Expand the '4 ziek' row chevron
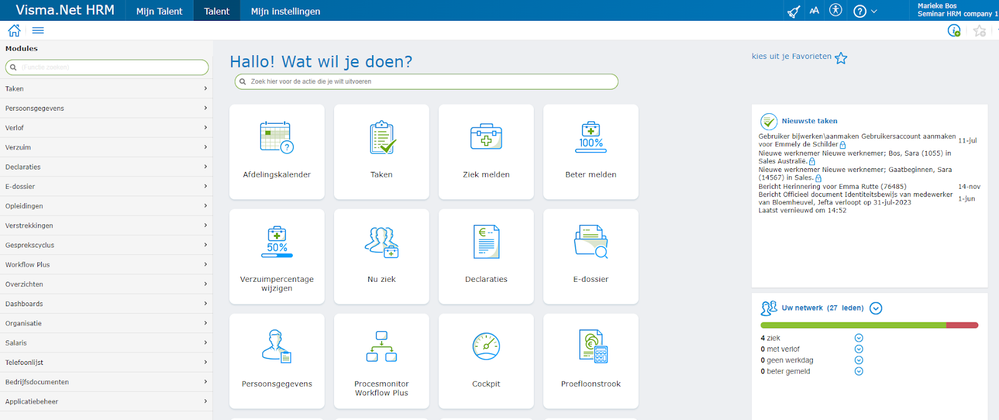The height and width of the screenshot is (420, 999). pyautogui.click(x=858, y=338)
